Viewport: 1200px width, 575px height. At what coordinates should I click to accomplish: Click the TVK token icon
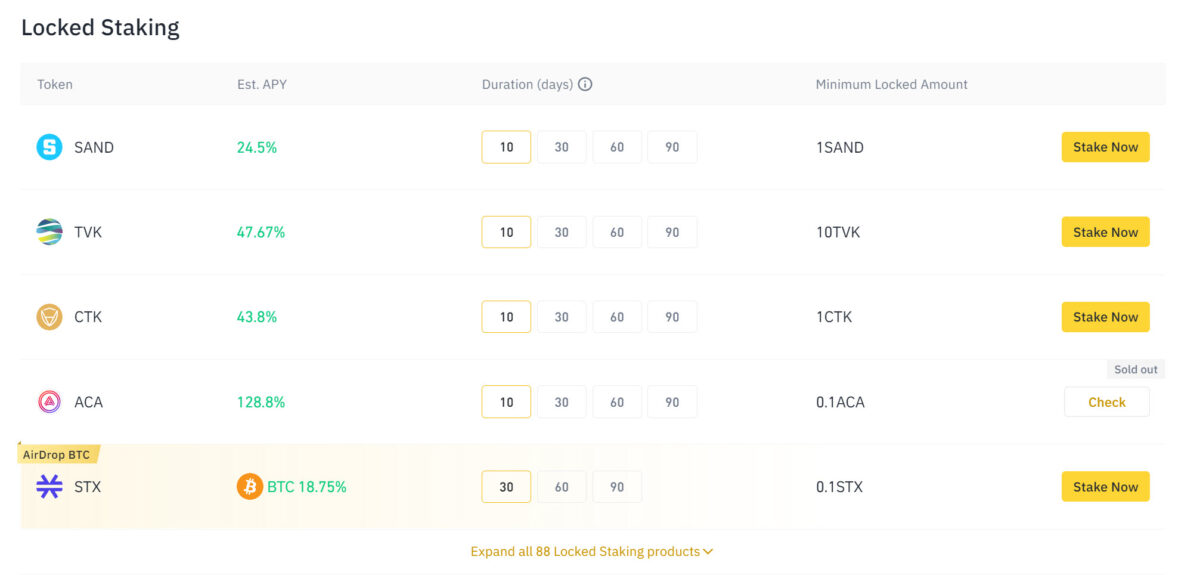pyautogui.click(x=49, y=232)
